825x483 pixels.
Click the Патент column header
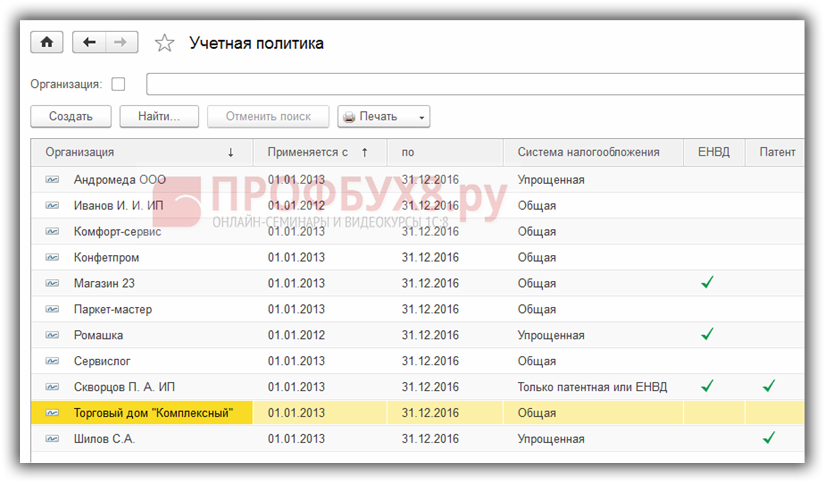[x=776, y=152]
